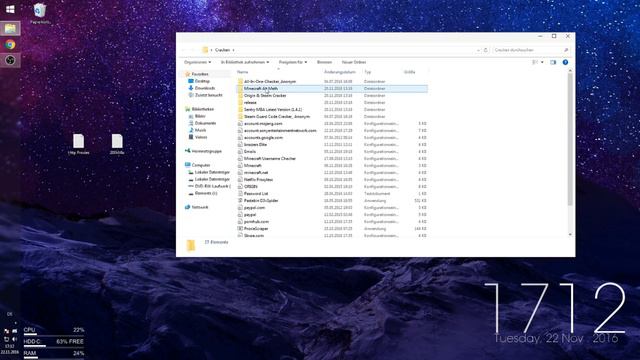Select the 'Minecraft Alt Meth' folder

point(332,89)
